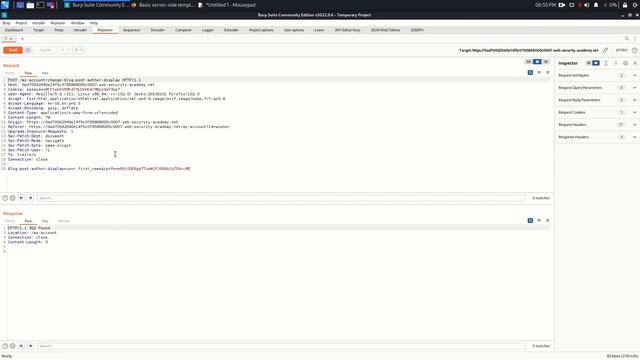640x360 pixels.
Task: Click the Cancel button in Repeater
Action: pos(45,50)
